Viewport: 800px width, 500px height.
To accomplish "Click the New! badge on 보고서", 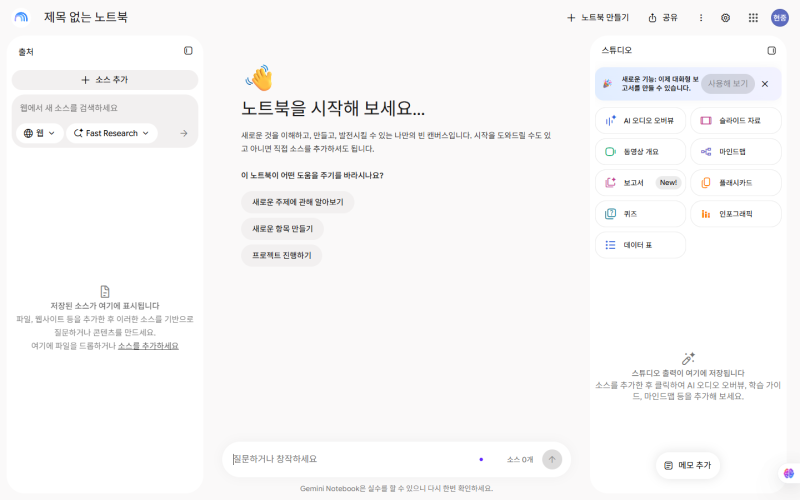I will point(668,183).
